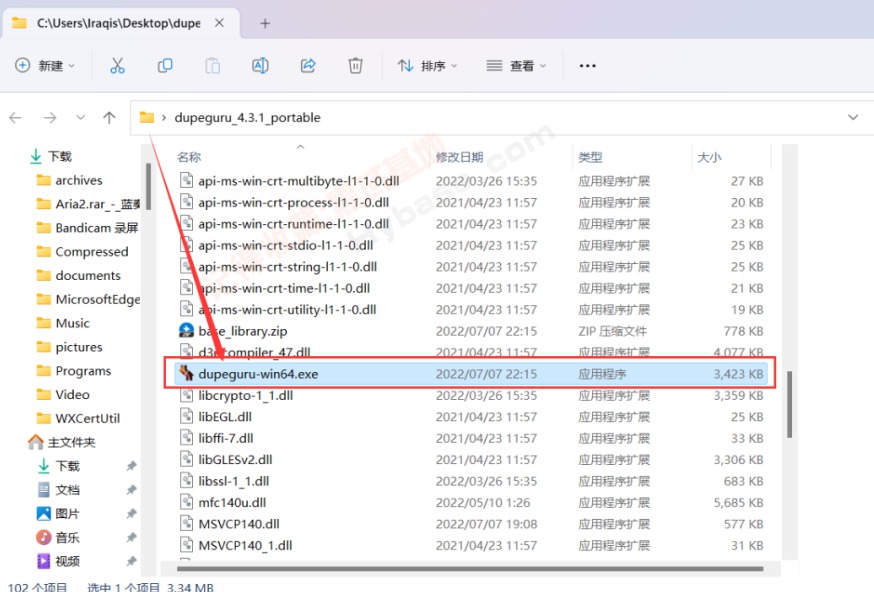
Task: Open the 下载 folder at sidebar top
Action: [x=51, y=156]
